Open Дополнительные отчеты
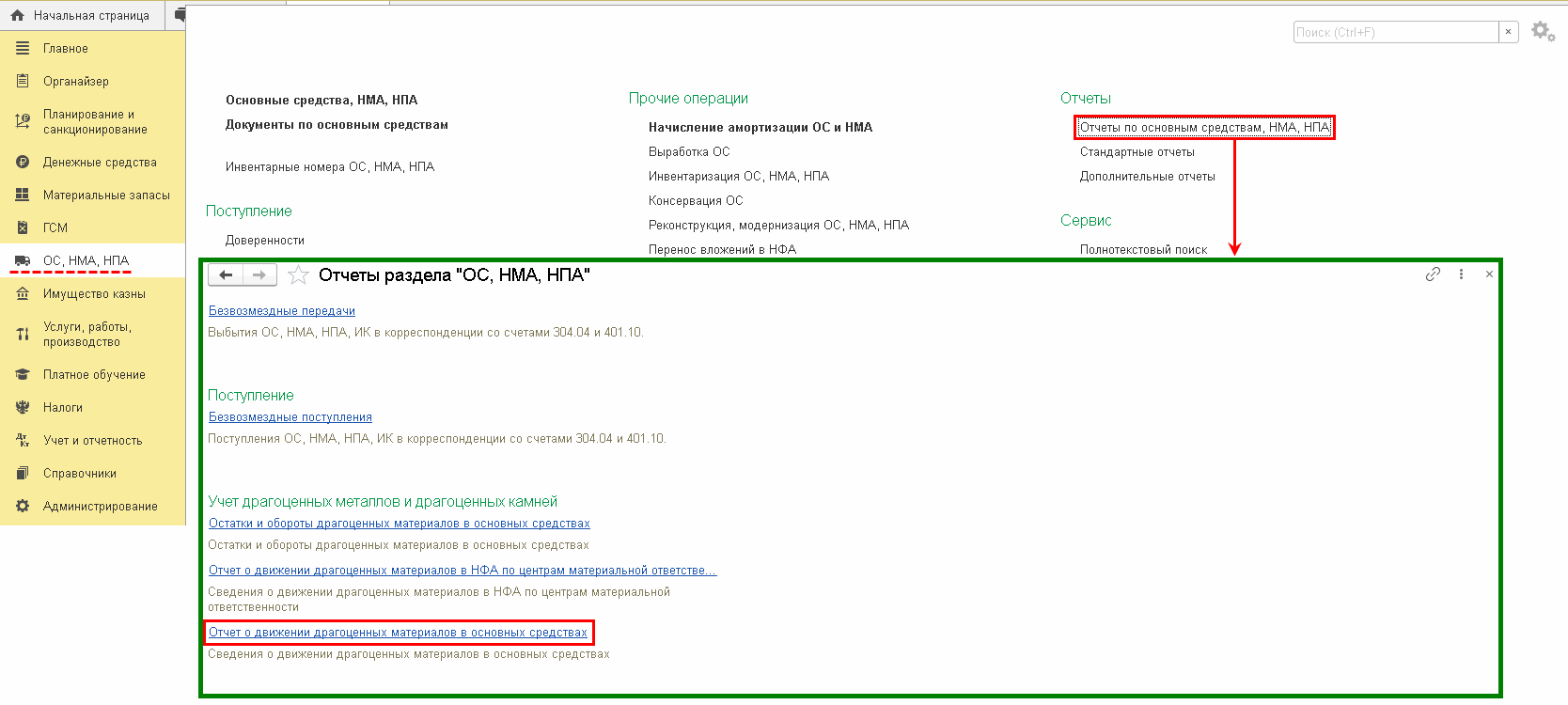The width and height of the screenshot is (1568, 705). [1148, 176]
